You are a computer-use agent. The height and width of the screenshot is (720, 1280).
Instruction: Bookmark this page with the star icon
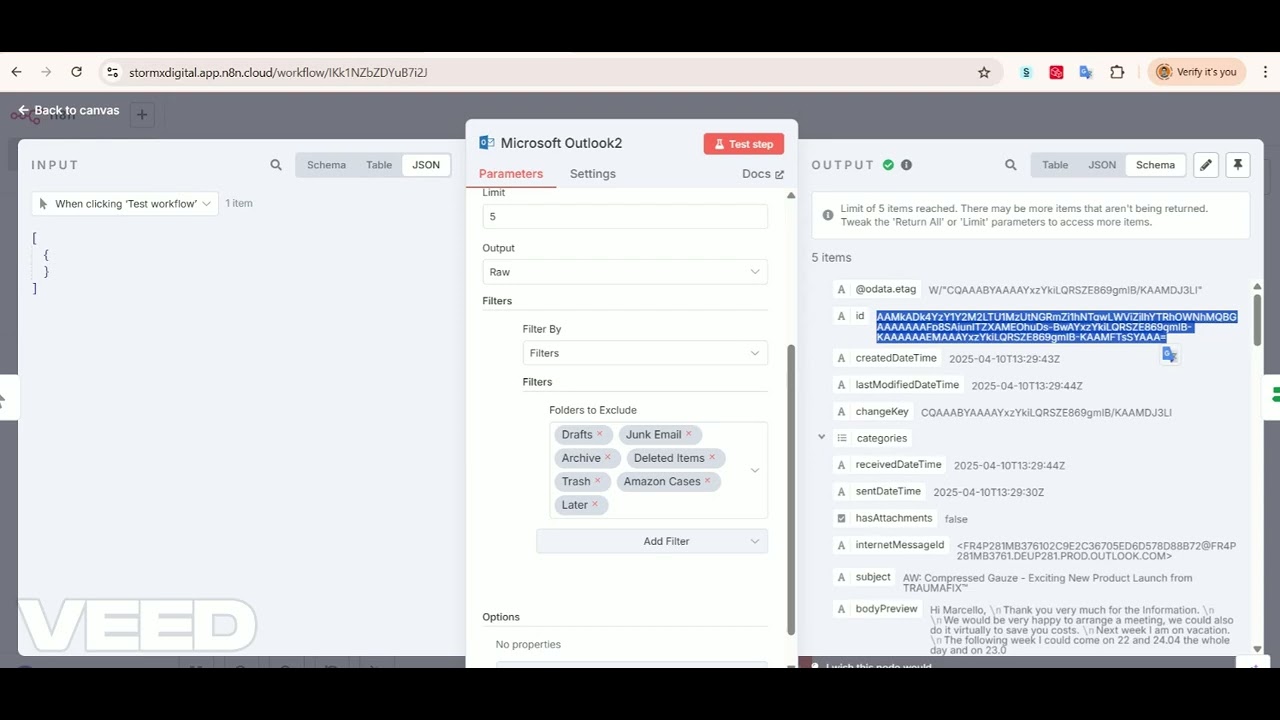click(984, 72)
